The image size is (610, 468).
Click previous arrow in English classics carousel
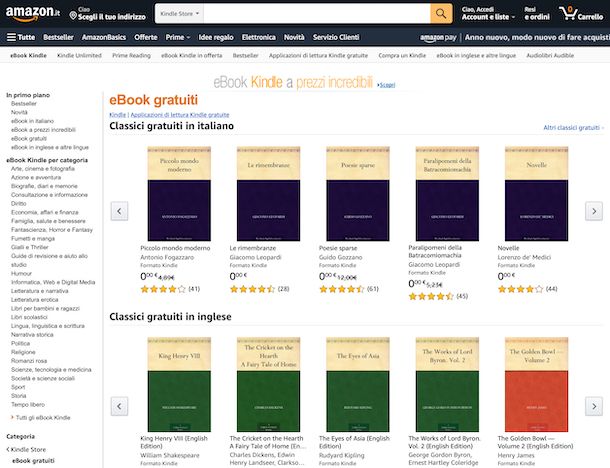pyautogui.click(x=119, y=406)
